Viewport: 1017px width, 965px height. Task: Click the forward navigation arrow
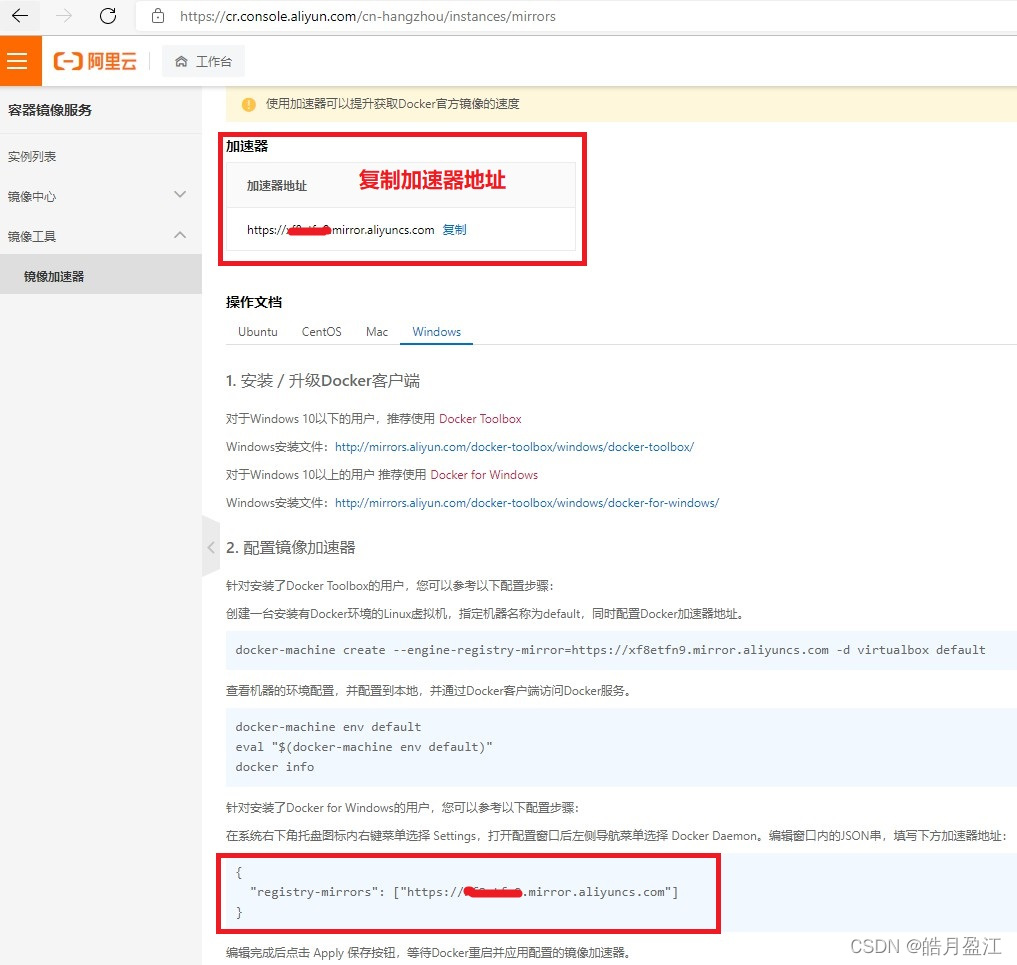click(60, 16)
